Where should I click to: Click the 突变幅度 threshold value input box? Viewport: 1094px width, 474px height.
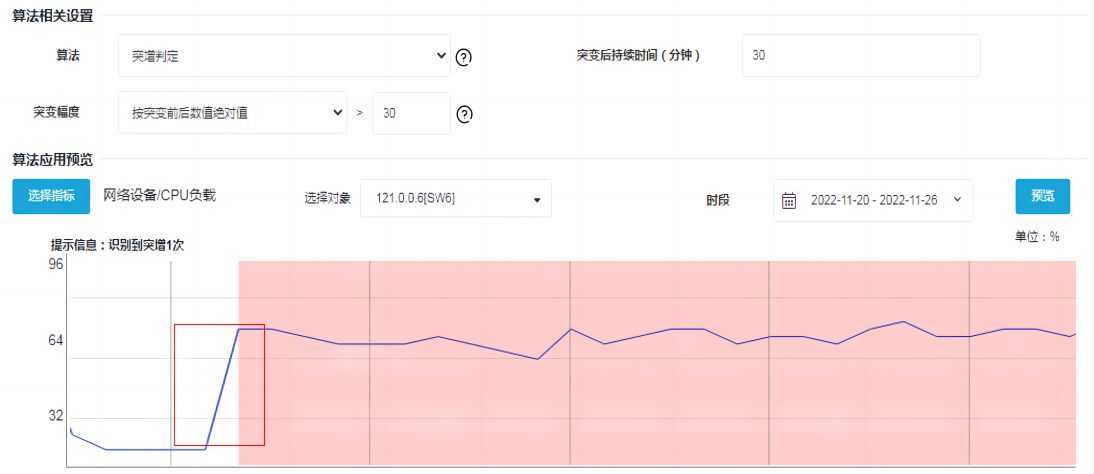[410, 113]
